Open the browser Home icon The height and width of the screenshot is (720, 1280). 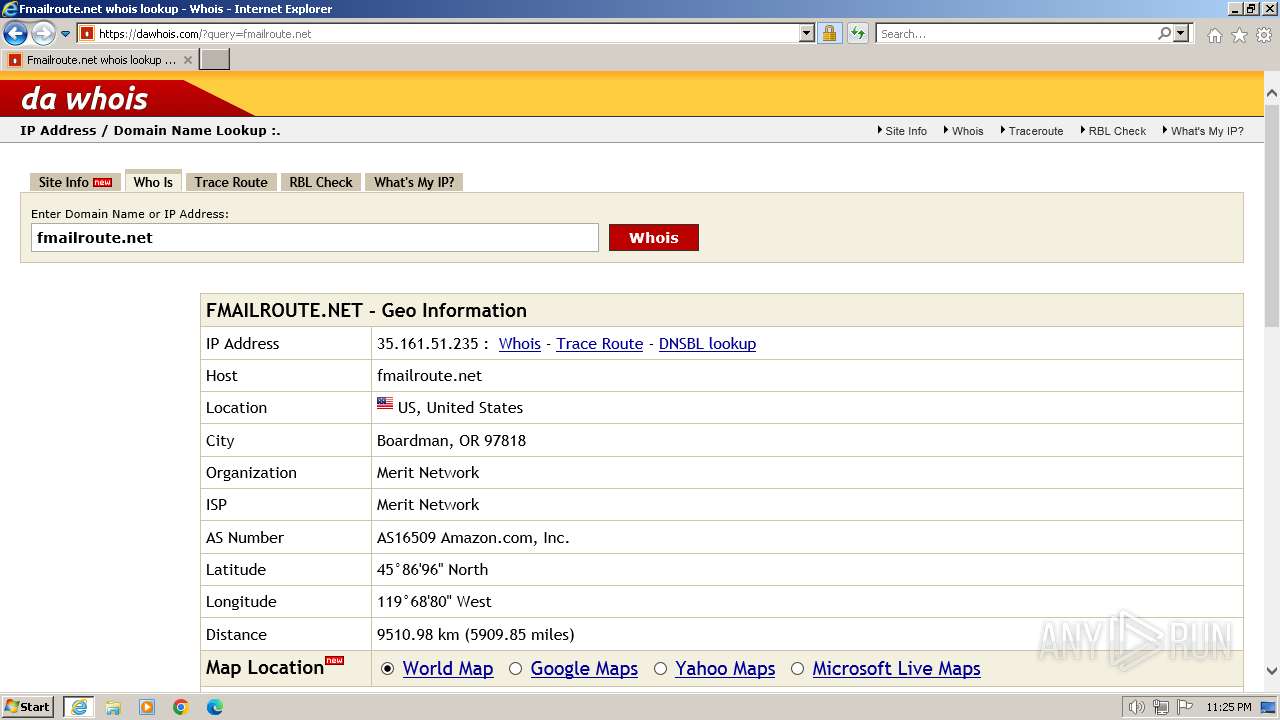tap(1214, 35)
